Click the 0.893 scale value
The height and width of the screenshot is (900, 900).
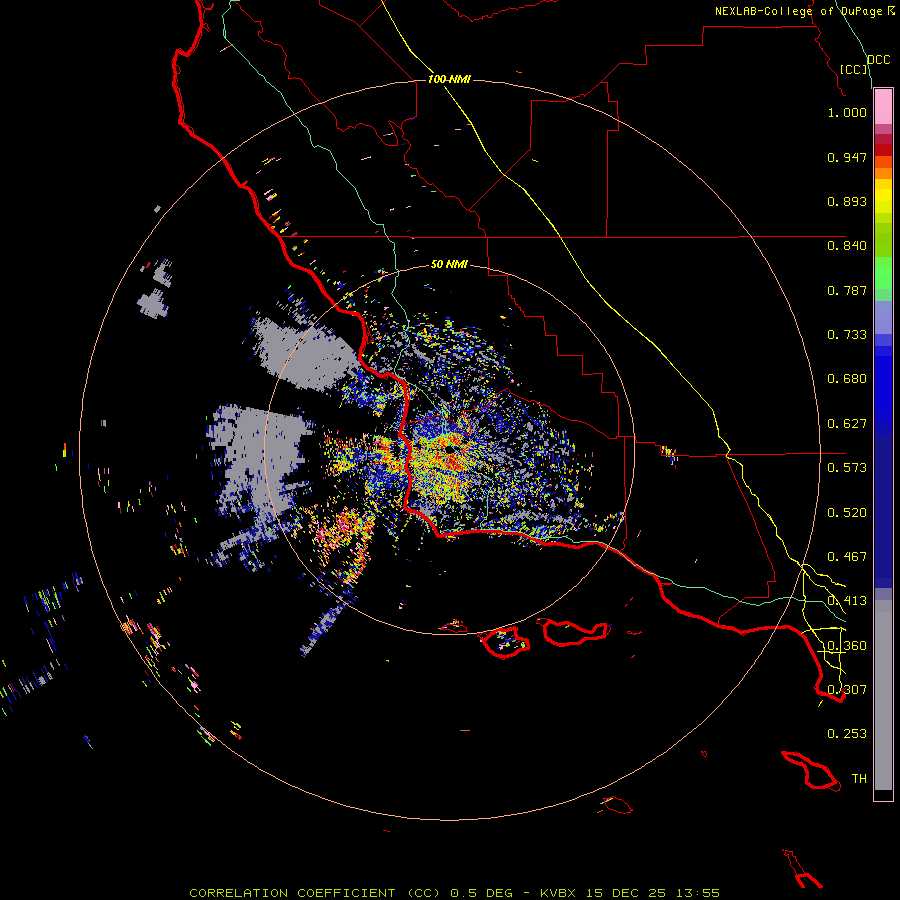[x=847, y=201]
